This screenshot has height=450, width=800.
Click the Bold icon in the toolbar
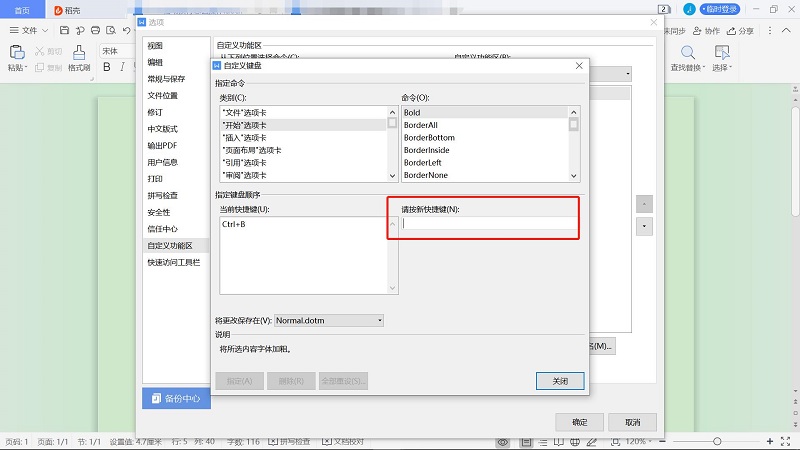pyautogui.click(x=106, y=67)
